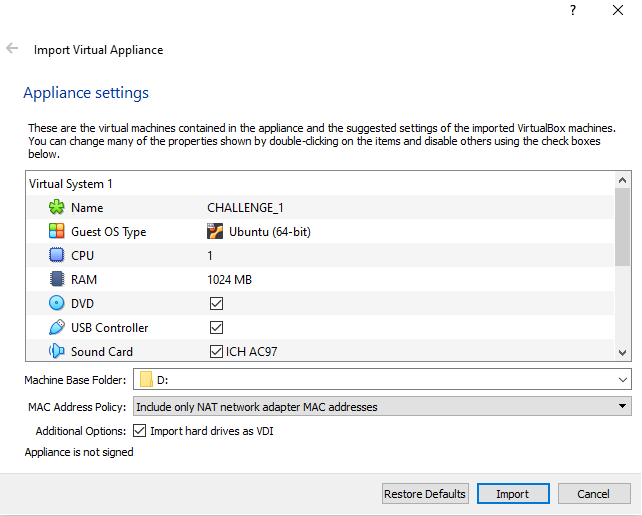Open the Machine Base Folder dropdown
642x516 pixels.
tap(623, 380)
